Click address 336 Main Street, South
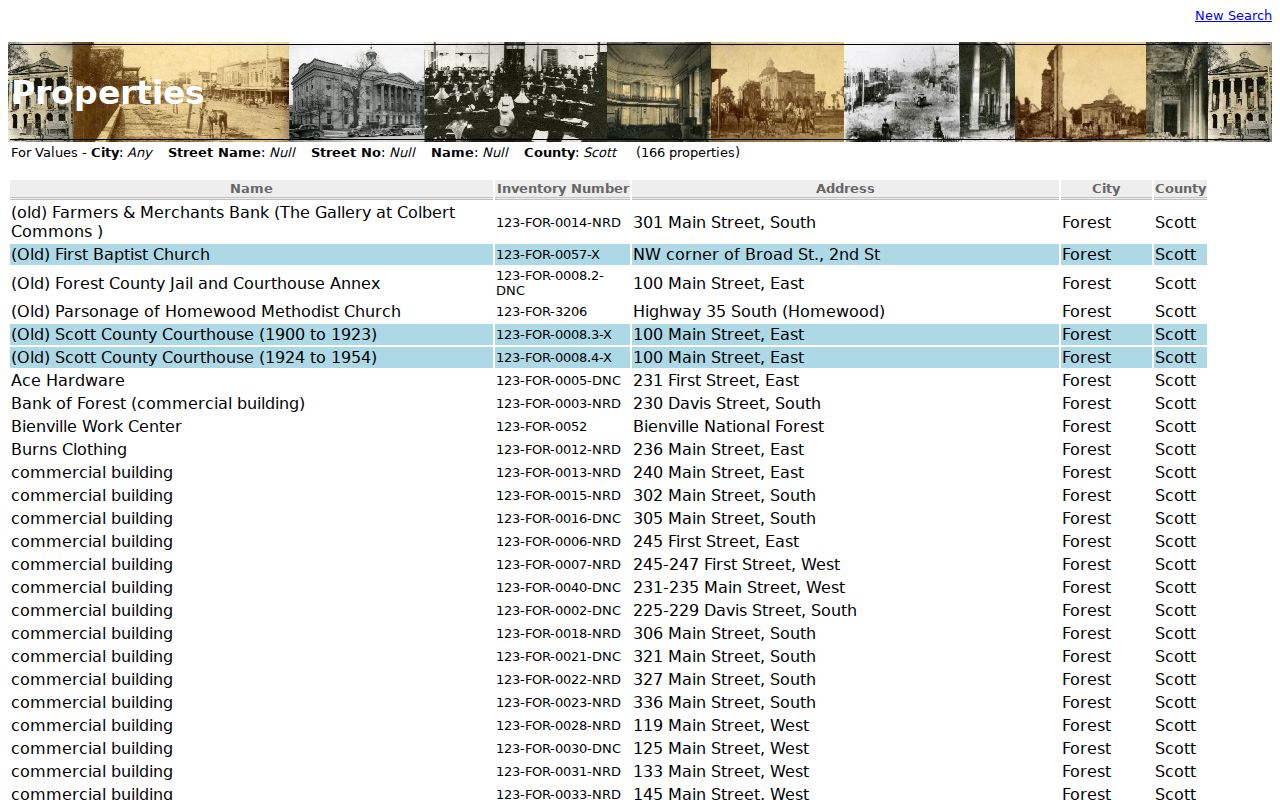Image resolution: width=1280 pixels, height=800 pixels. coord(724,702)
